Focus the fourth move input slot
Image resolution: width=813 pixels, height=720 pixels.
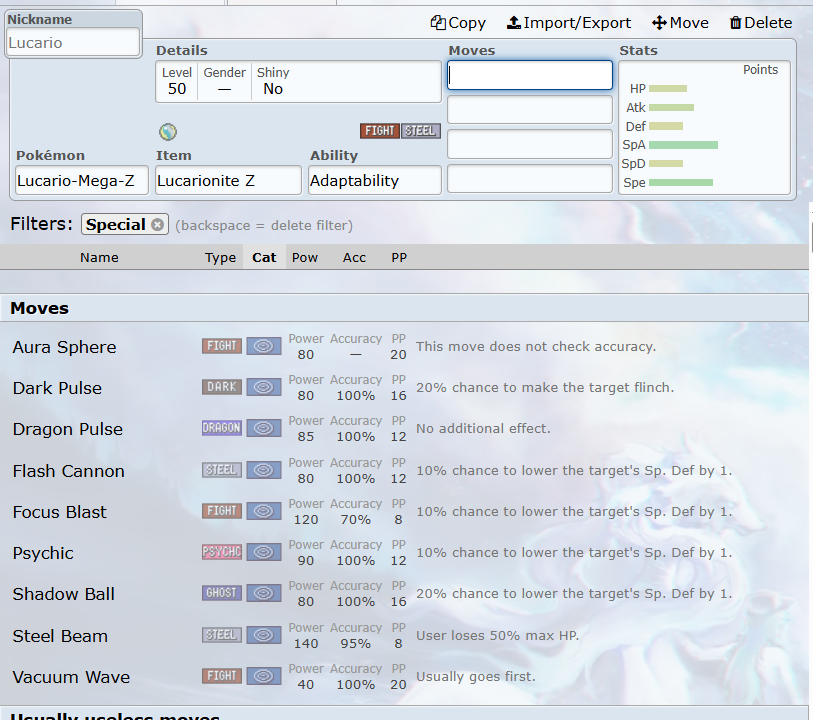click(x=530, y=179)
